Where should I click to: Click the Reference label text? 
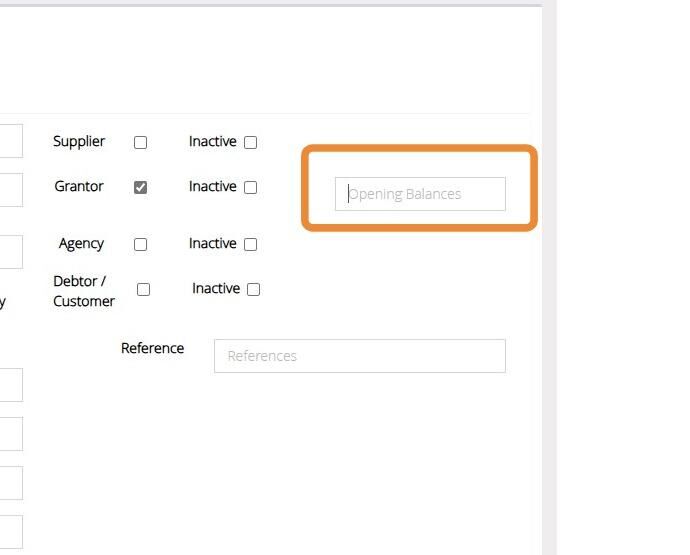click(x=152, y=348)
